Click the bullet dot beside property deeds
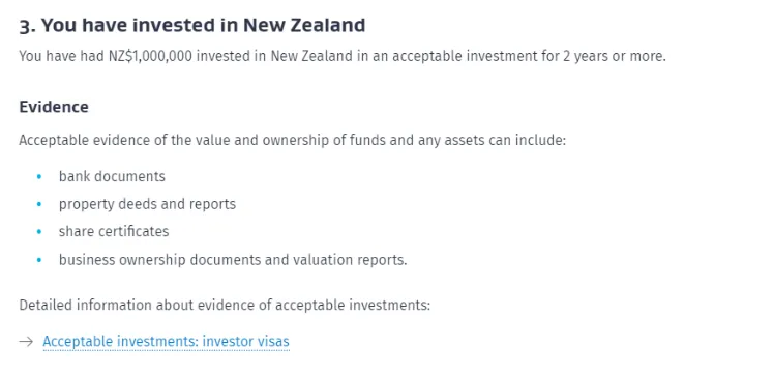Screen dimensions: 774x374 (39, 204)
